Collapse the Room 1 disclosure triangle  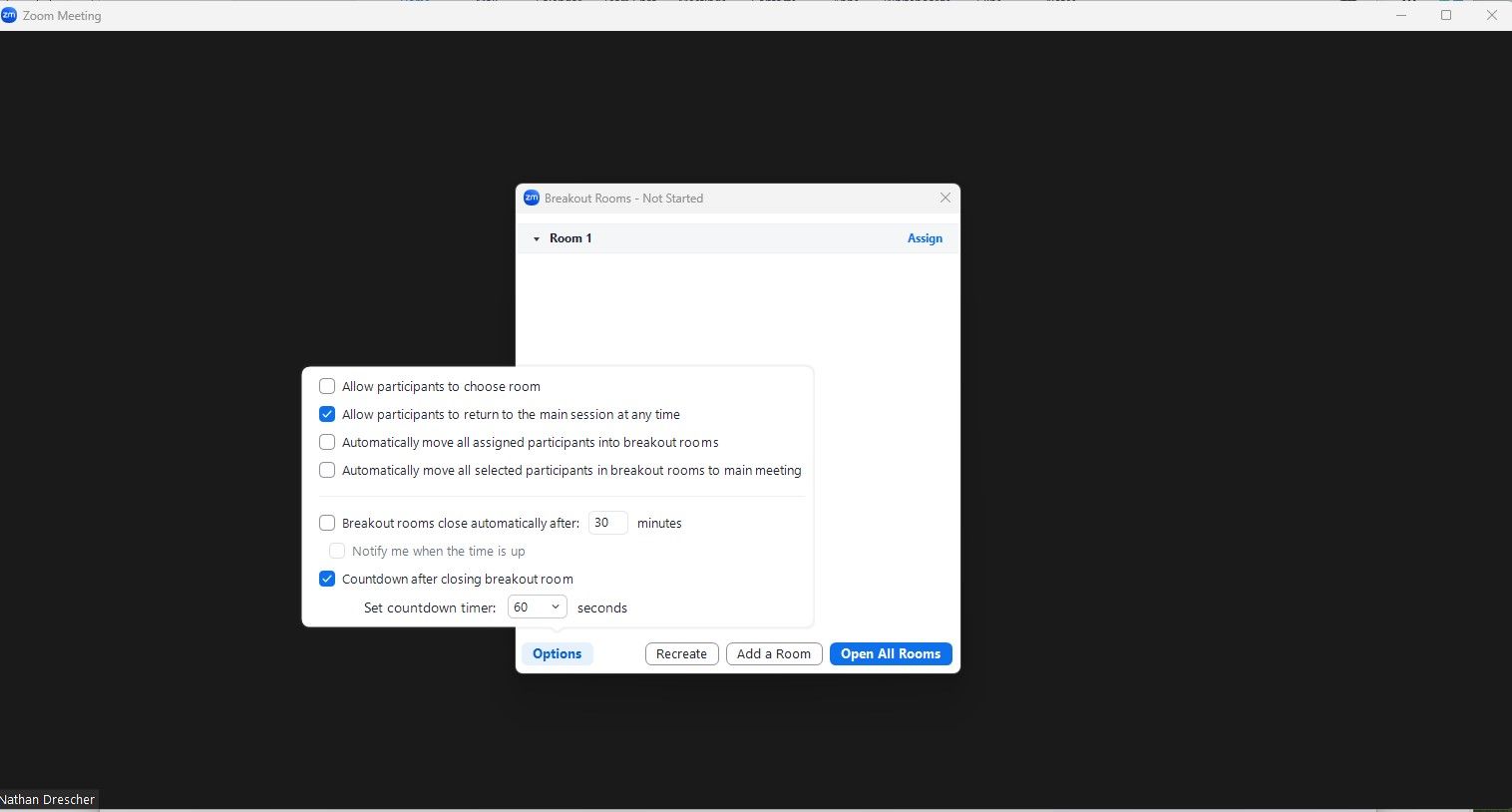coord(537,239)
